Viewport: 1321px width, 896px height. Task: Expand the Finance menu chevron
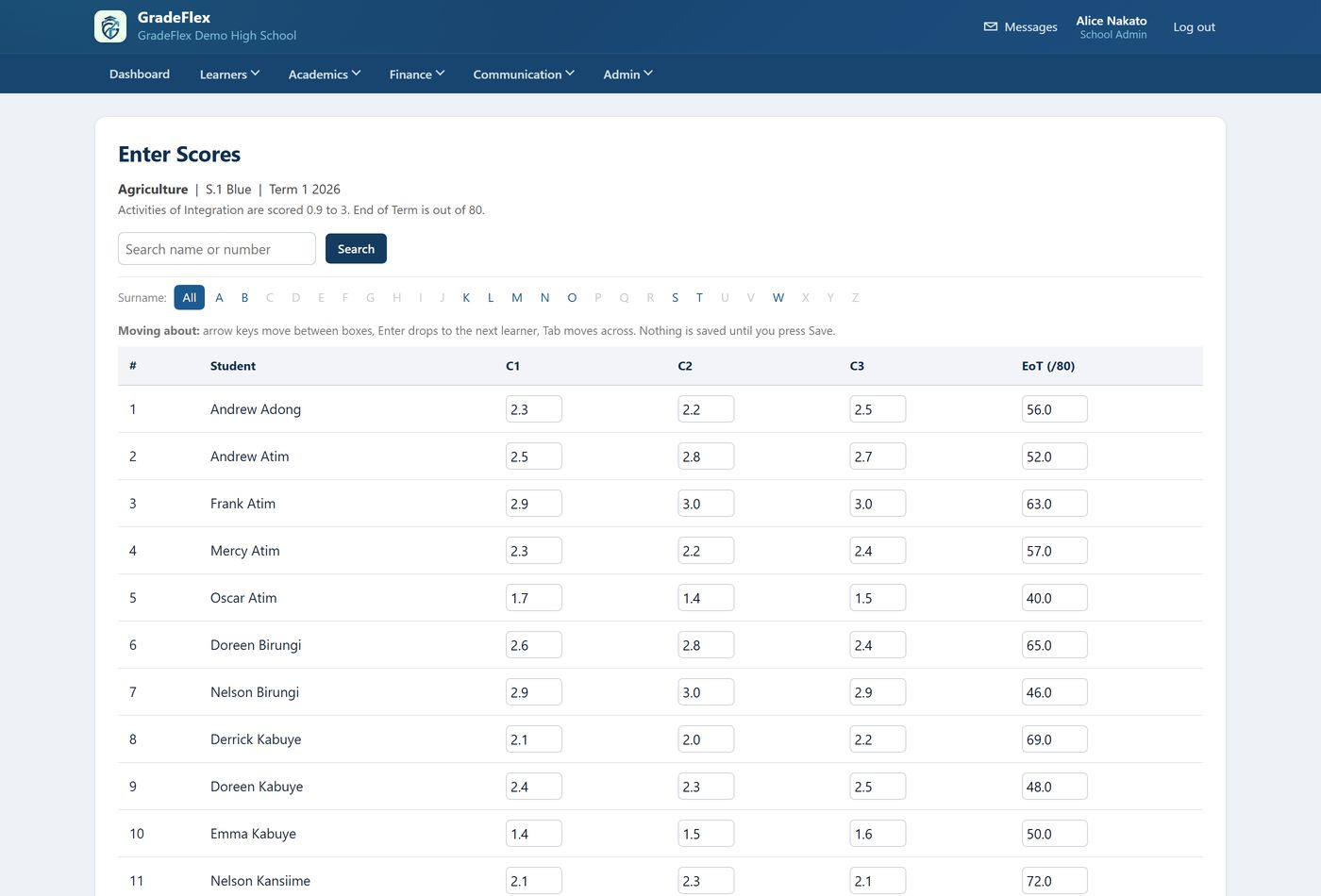[440, 74]
